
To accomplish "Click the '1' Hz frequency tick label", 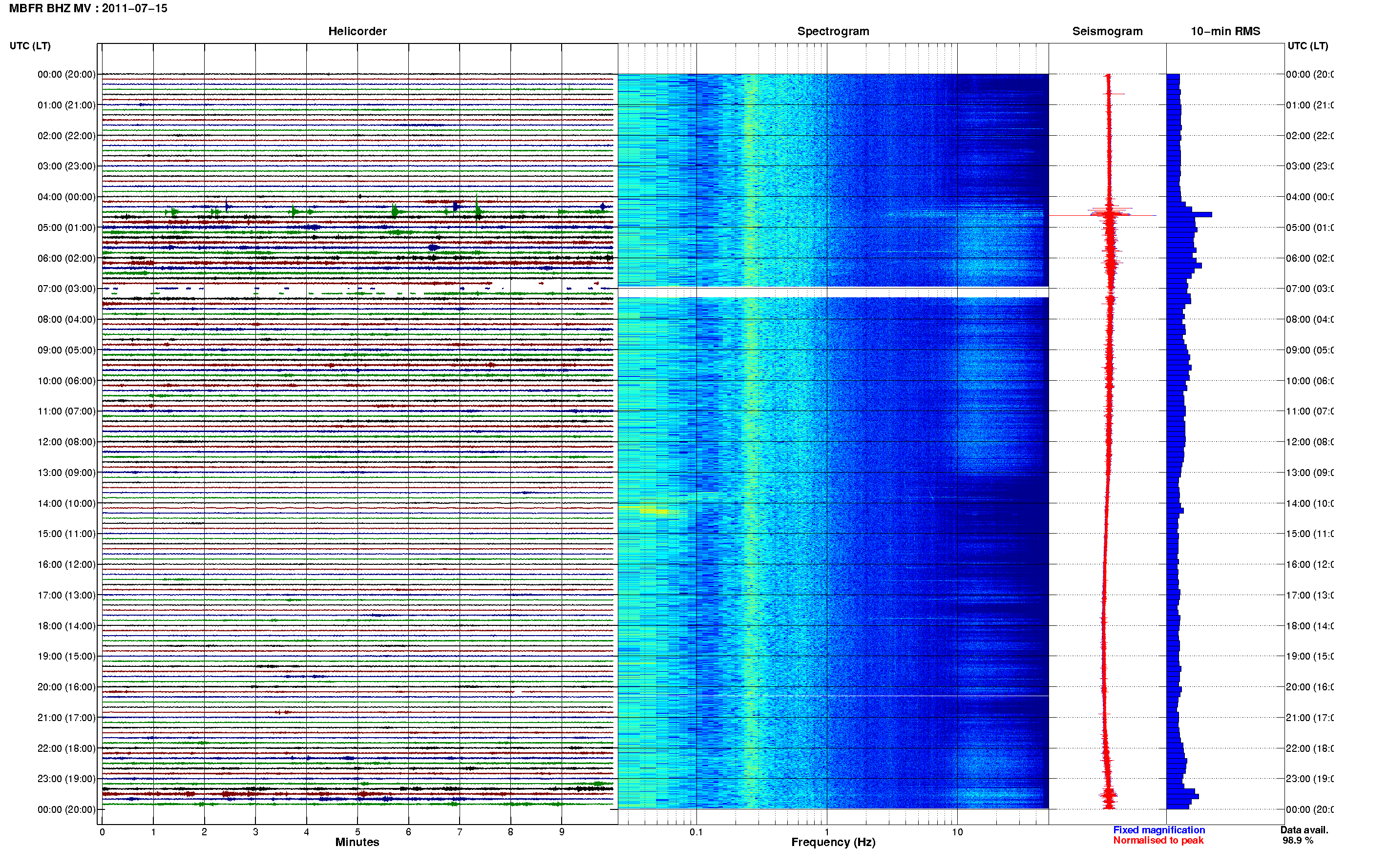I will [827, 832].
